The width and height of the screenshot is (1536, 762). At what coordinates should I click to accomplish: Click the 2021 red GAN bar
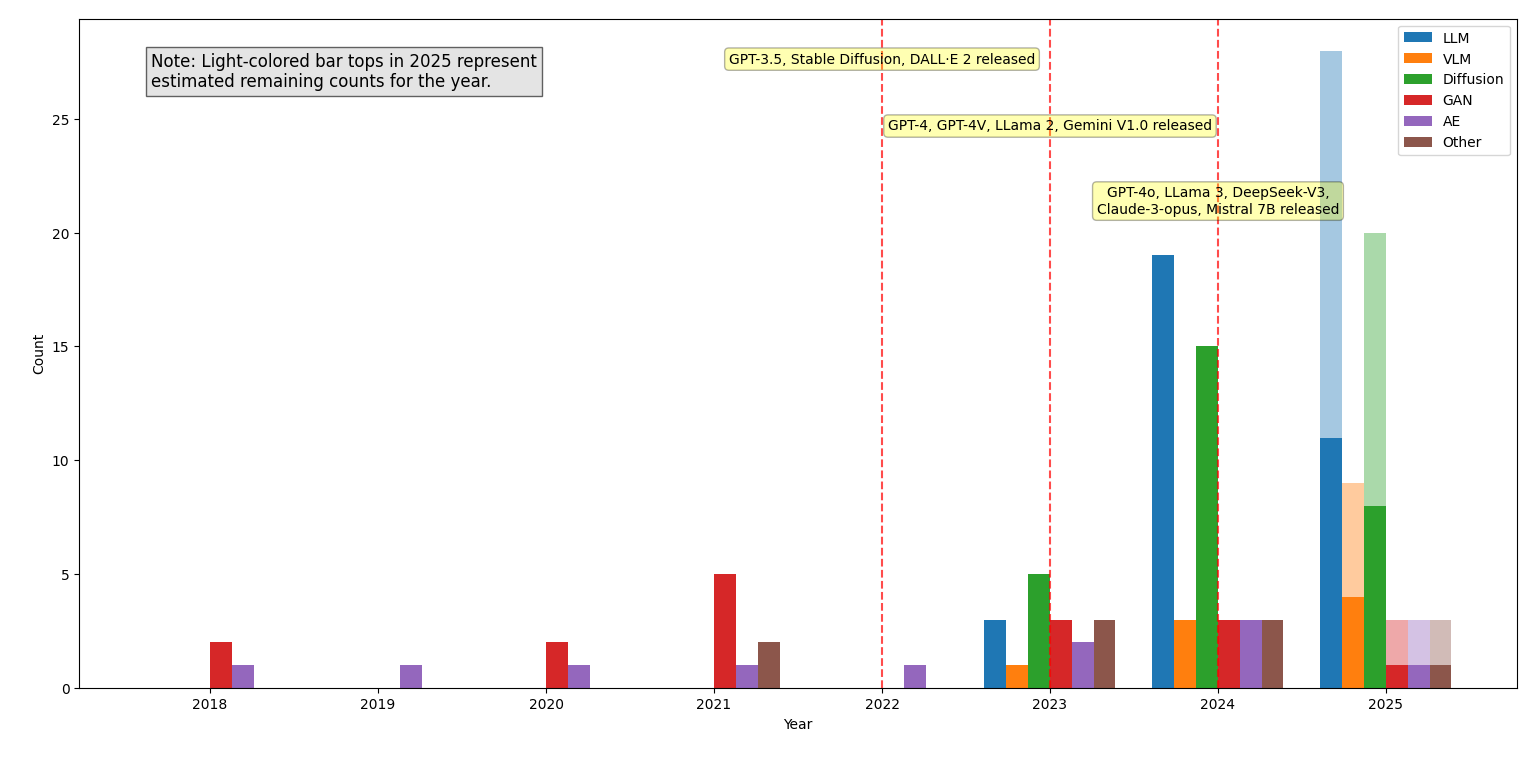tap(725, 631)
